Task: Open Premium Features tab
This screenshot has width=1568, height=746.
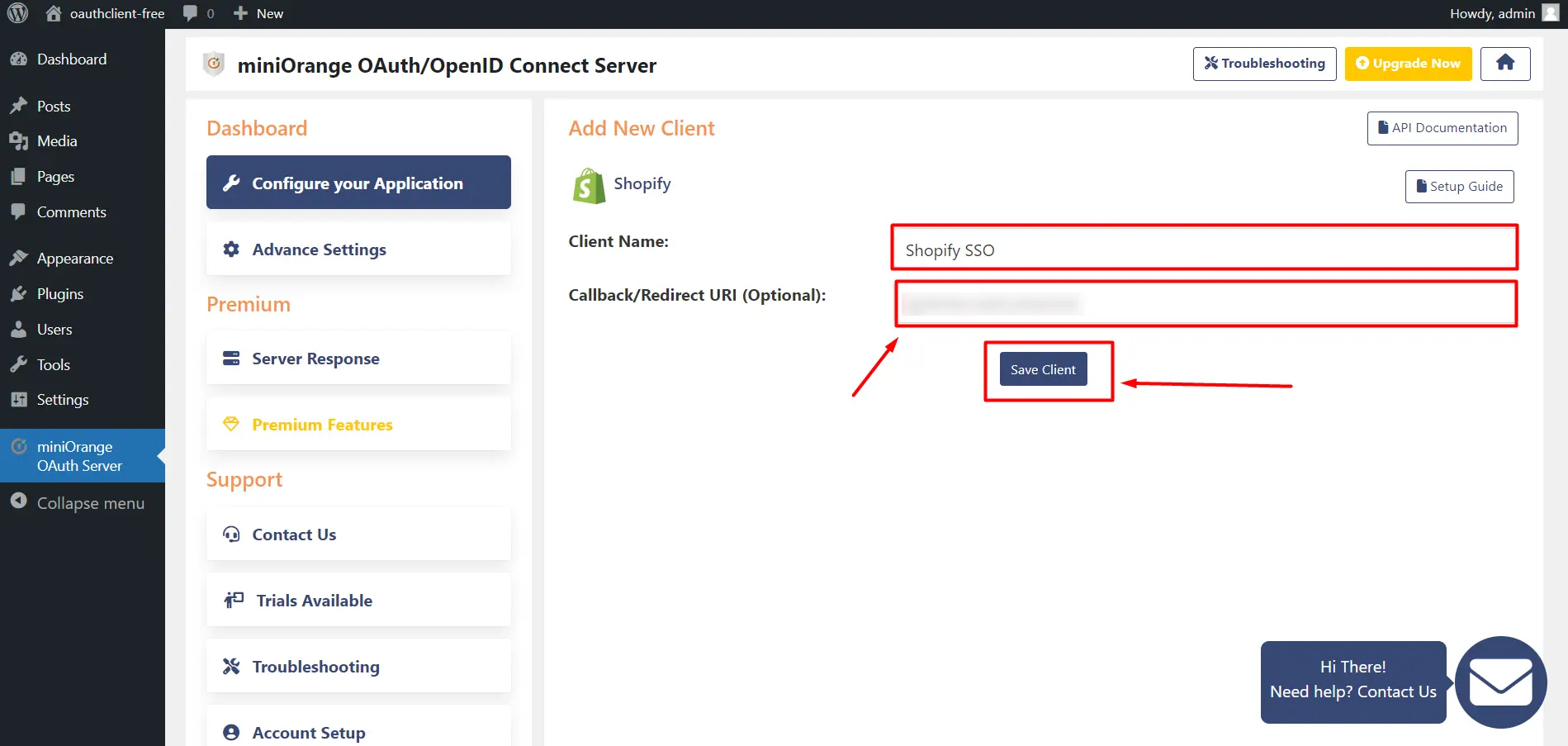Action: pyautogui.click(x=358, y=424)
